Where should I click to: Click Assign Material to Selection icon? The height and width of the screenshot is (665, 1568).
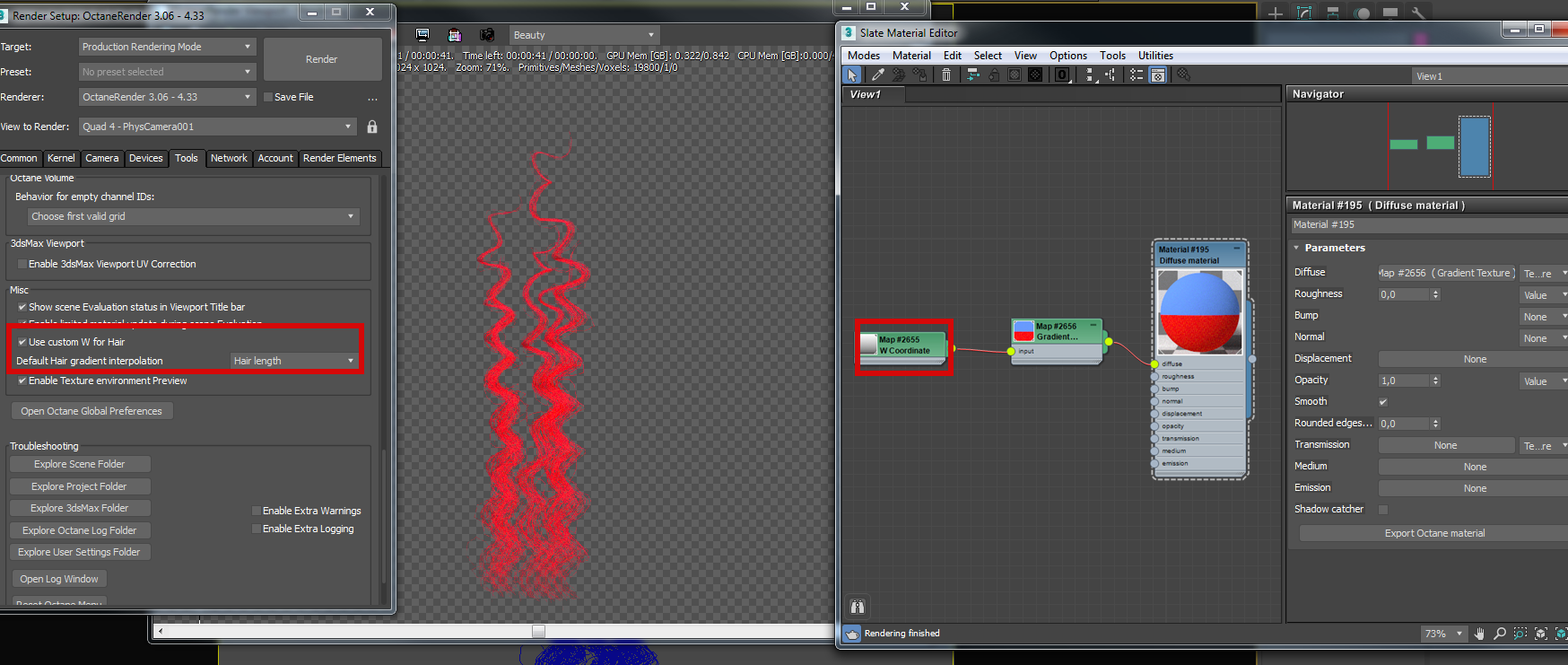click(x=919, y=75)
